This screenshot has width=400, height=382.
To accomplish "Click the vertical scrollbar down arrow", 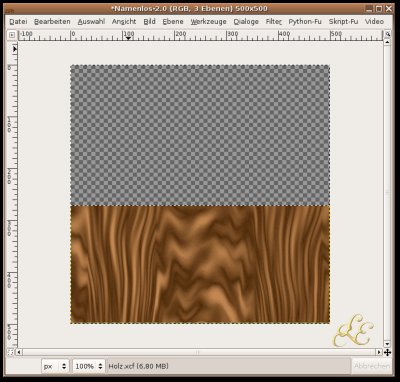I will point(387,344).
